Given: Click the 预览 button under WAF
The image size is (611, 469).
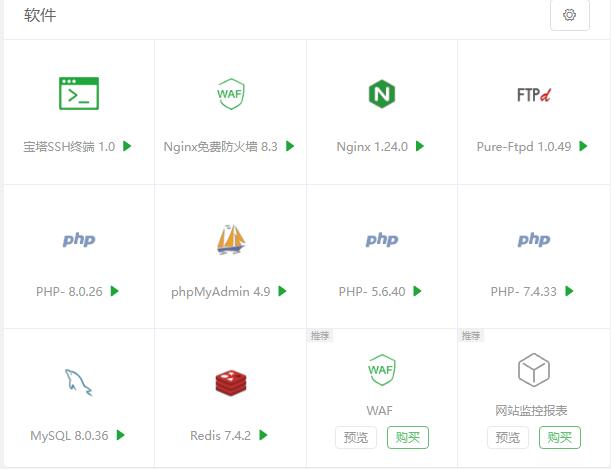Looking at the screenshot, I should 356,437.
